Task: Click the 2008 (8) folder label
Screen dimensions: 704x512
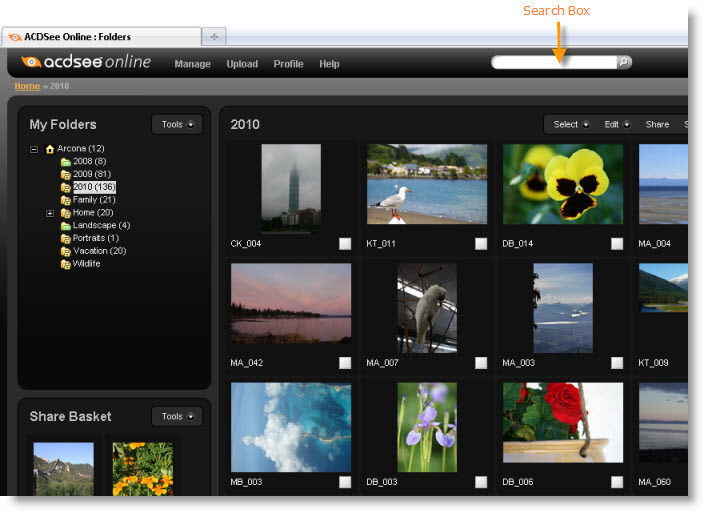Action: [90, 161]
